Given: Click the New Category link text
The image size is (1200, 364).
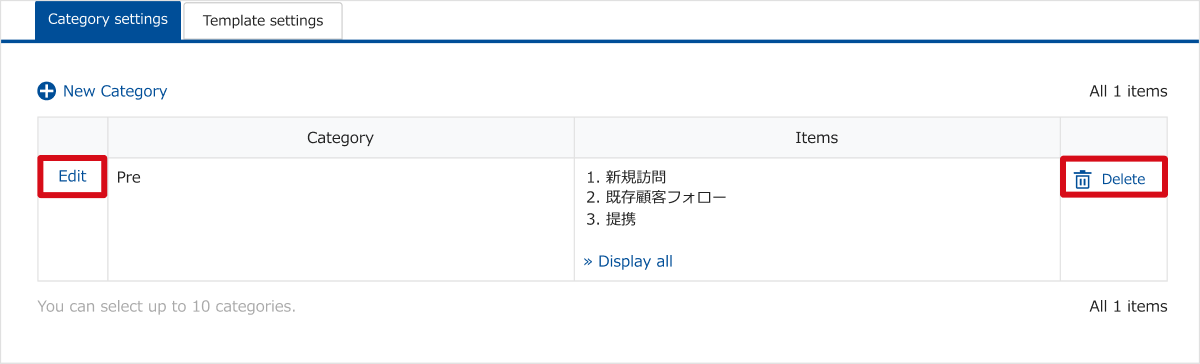Looking at the screenshot, I should [x=115, y=91].
